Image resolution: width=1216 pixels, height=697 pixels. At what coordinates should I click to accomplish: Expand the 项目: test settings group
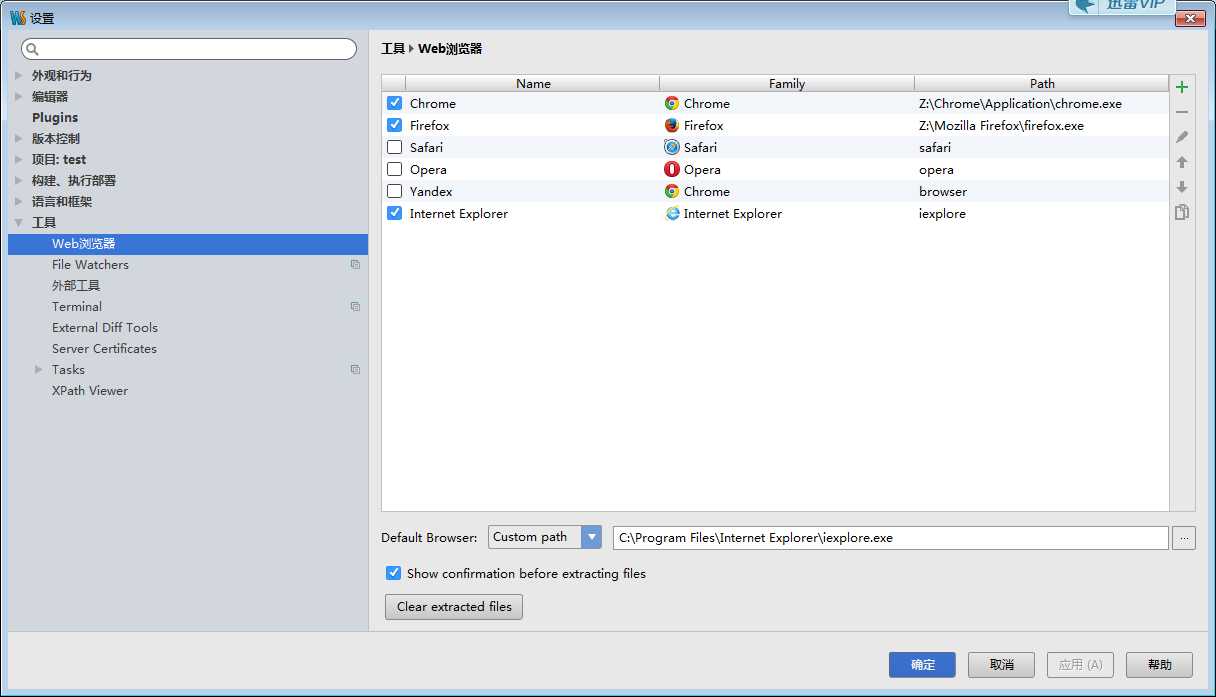19,159
